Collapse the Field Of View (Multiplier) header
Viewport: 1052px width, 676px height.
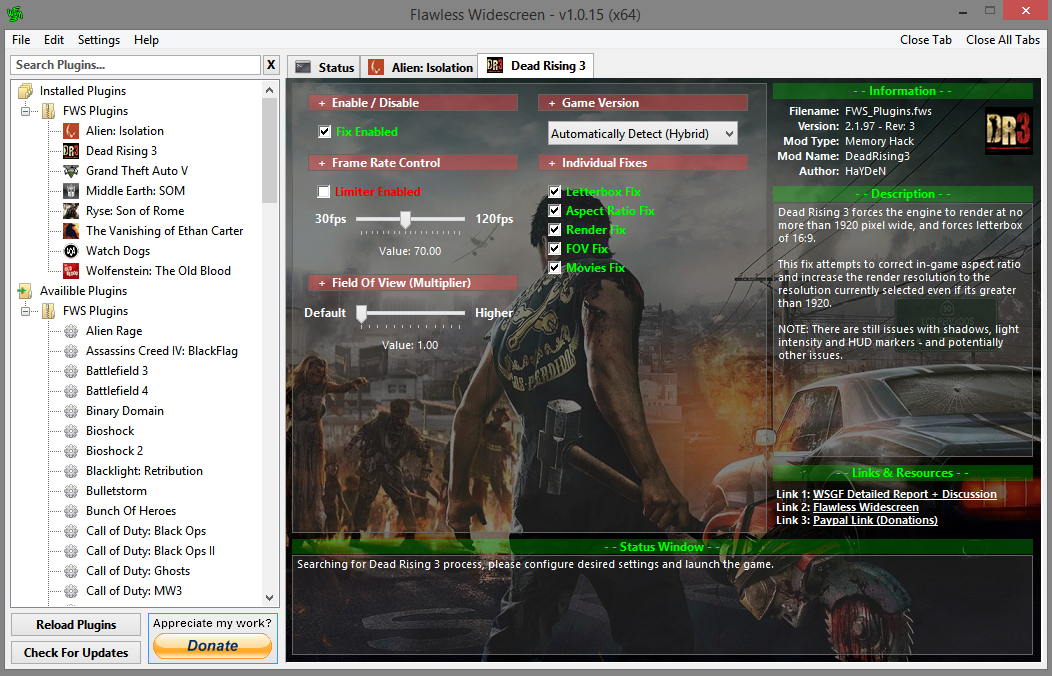tap(413, 283)
